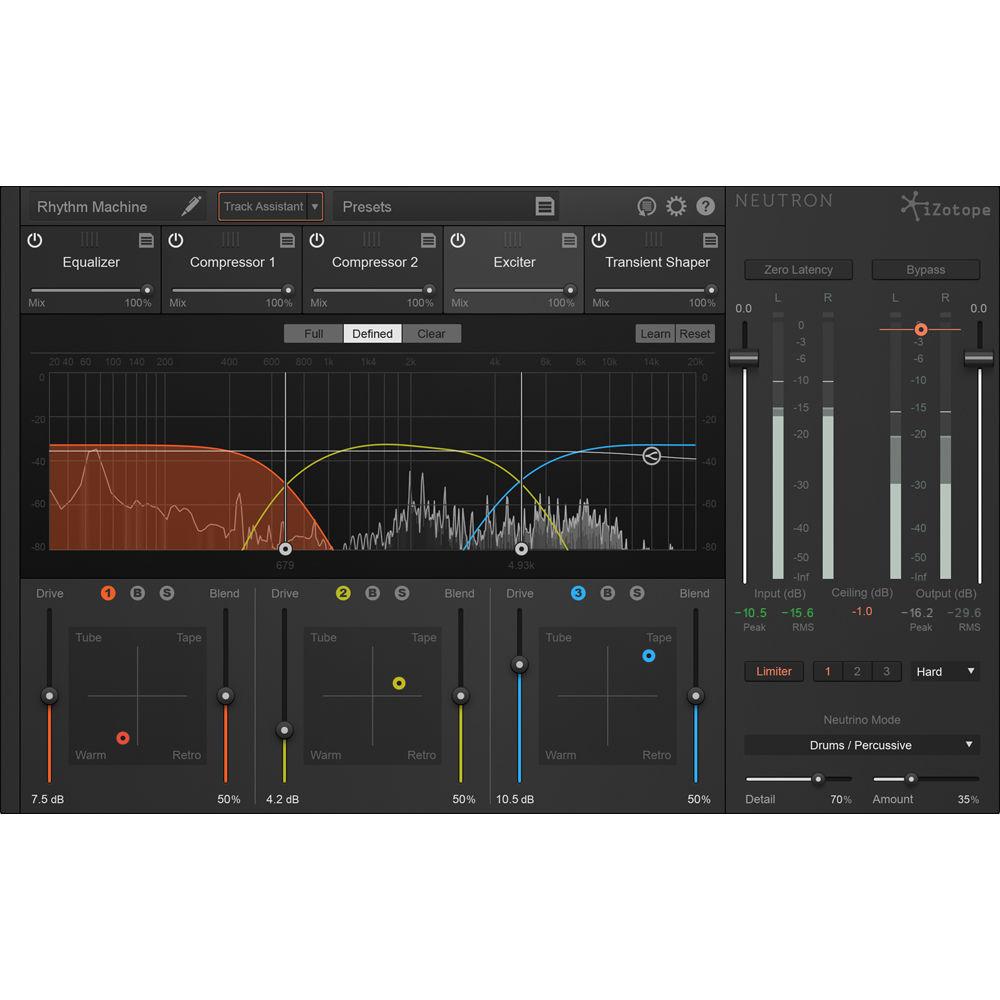Open the help question mark icon
Screen dimensions: 1000x1000
tap(705, 206)
